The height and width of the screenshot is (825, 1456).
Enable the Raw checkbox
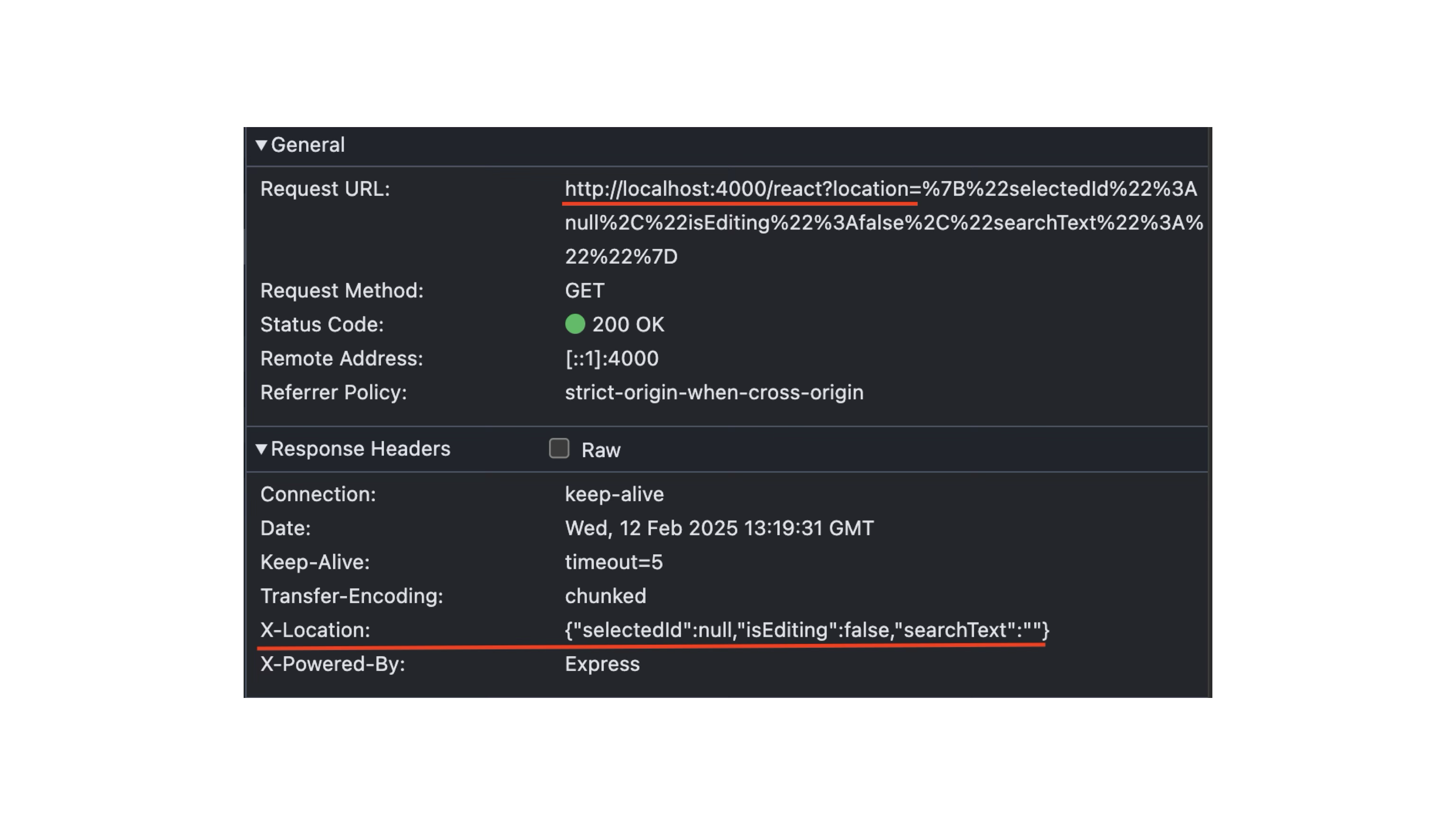[559, 448]
